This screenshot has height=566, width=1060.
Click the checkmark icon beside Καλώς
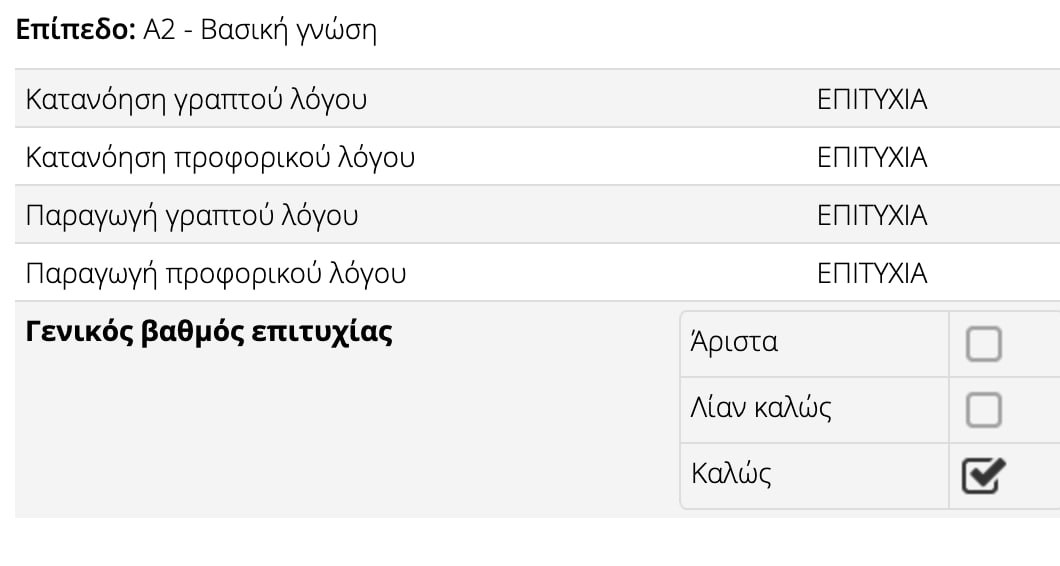982,475
